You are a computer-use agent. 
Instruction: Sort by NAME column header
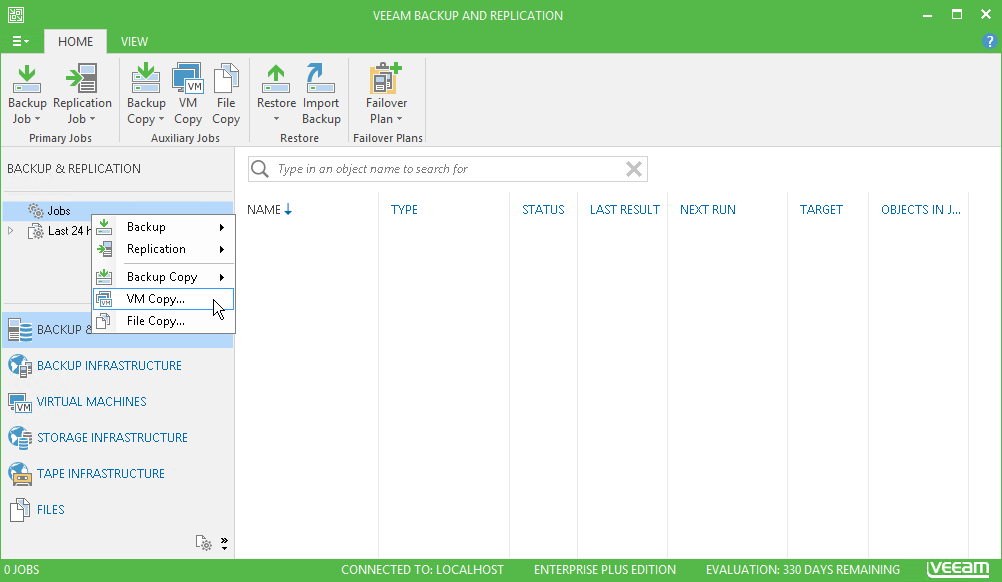pyautogui.click(x=264, y=210)
